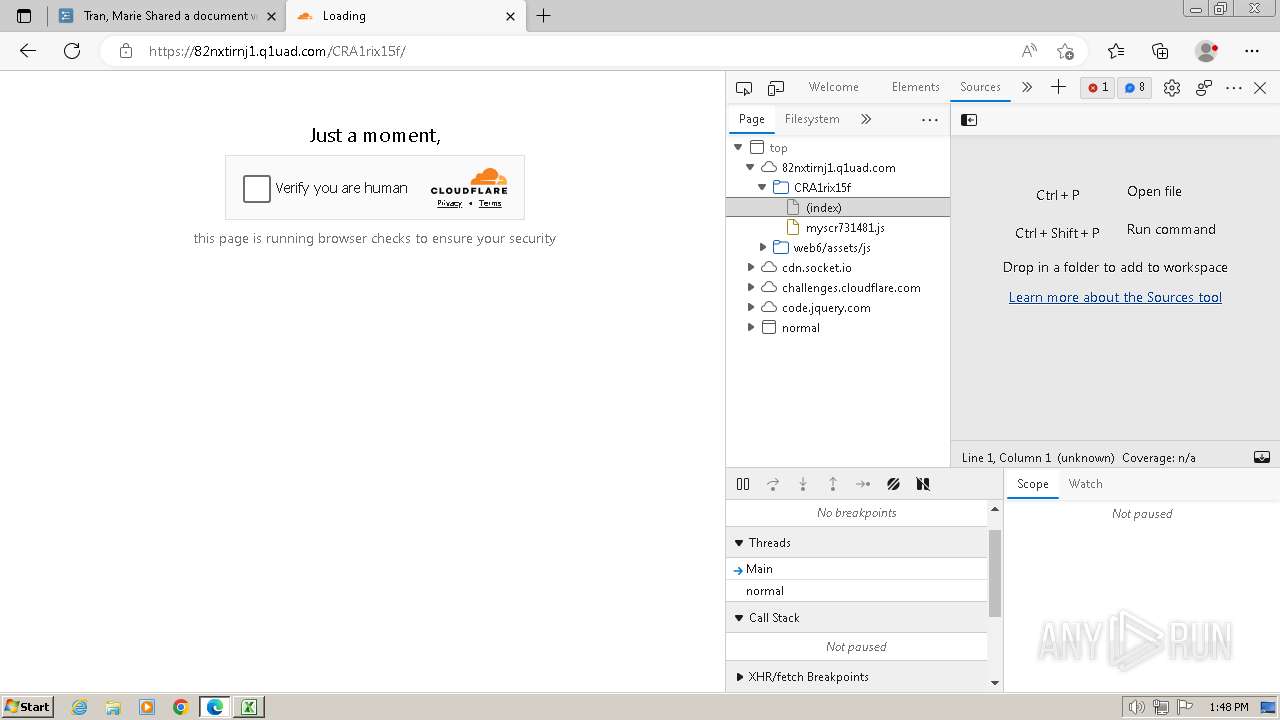Click Step over next function call
The image size is (1280, 720).
click(x=773, y=484)
